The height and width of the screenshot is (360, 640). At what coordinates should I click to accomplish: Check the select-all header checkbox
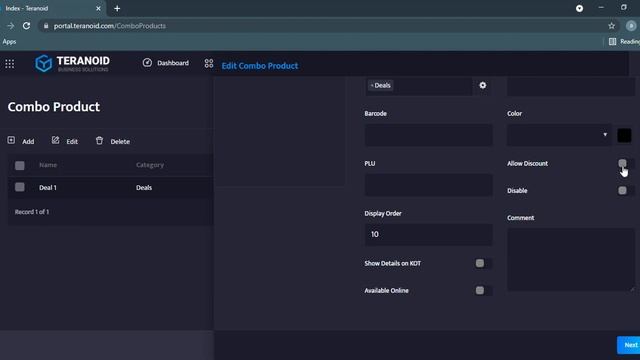tap(20, 165)
